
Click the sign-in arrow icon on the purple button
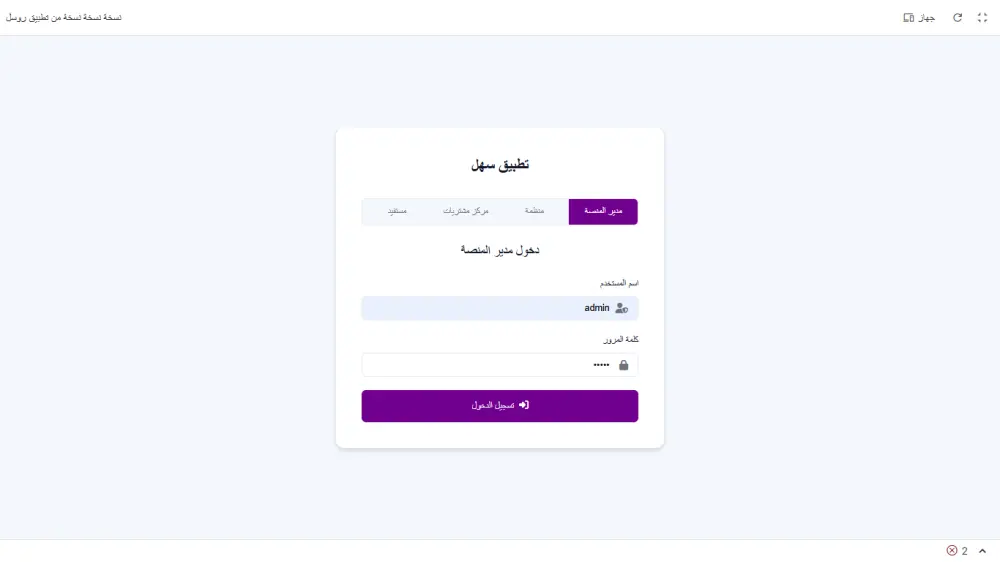click(x=523, y=405)
